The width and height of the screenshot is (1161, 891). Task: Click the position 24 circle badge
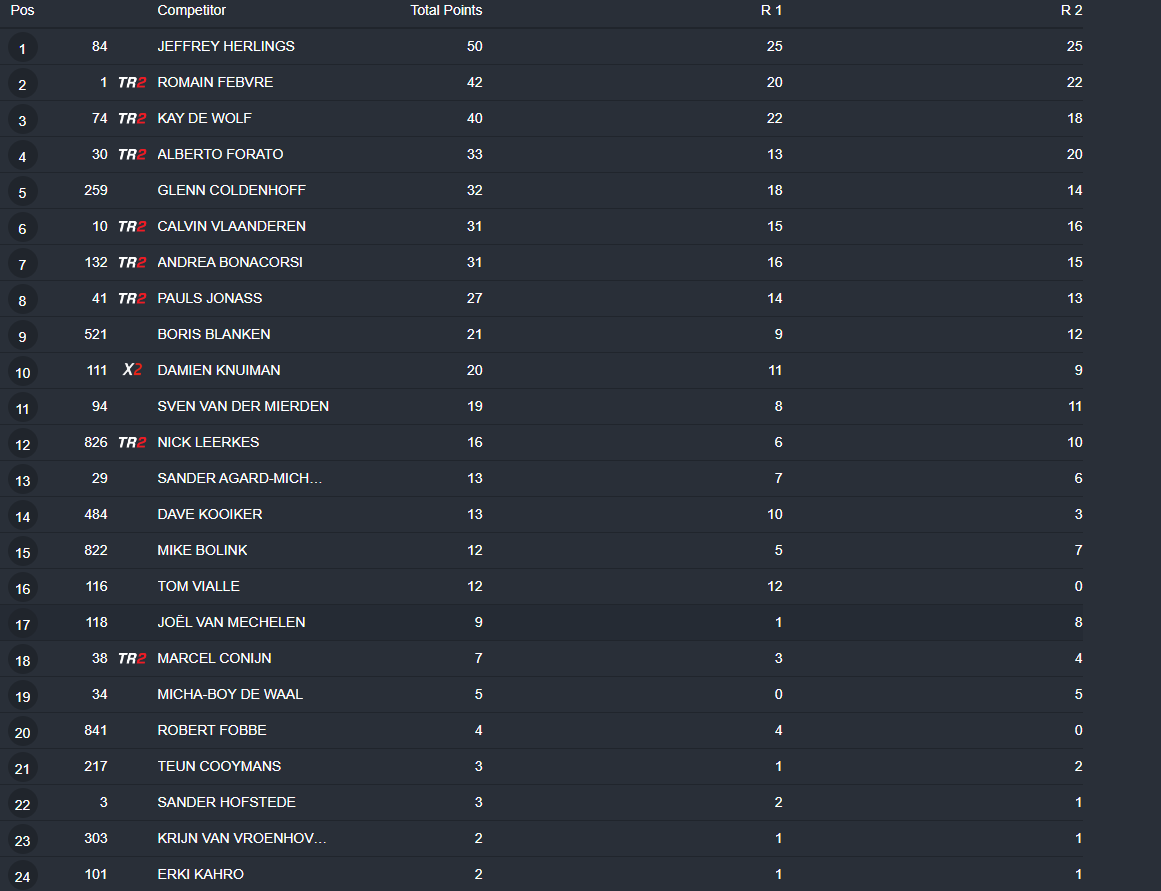tap(22, 876)
